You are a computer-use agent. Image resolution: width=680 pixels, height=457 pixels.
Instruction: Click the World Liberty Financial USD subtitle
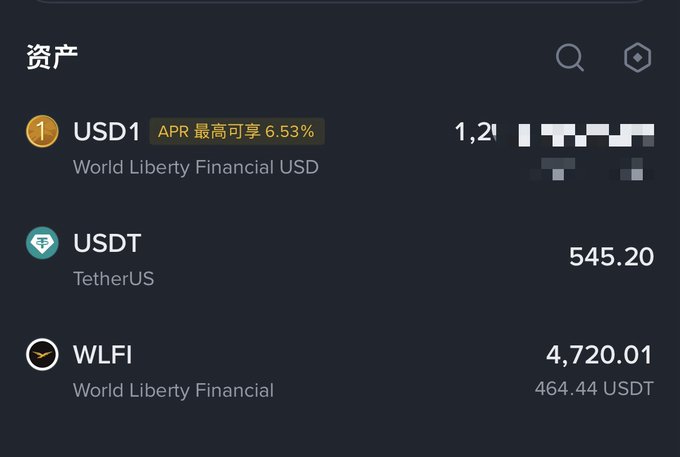point(196,167)
